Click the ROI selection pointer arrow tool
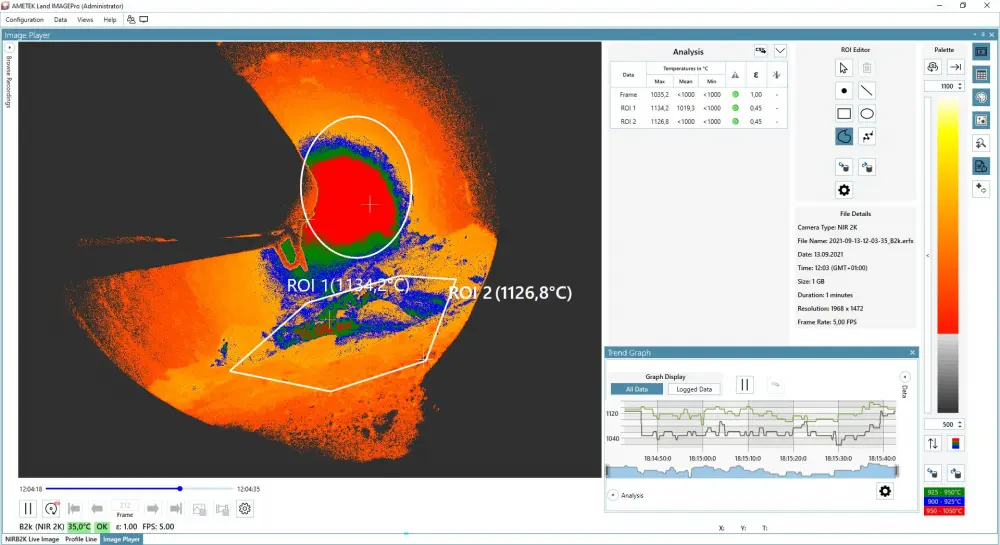The width and height of the screenshot is (1000, 545). (844, 68)
